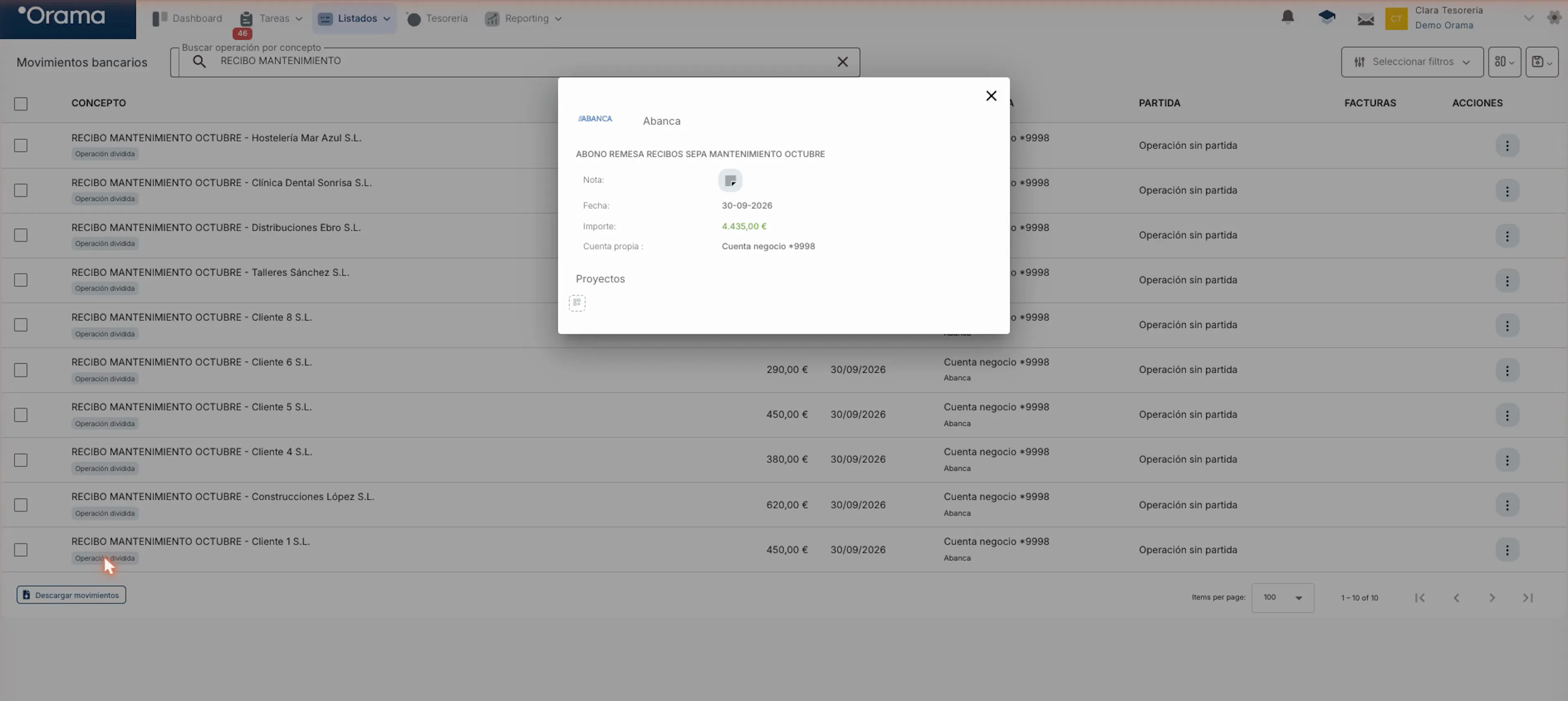Screen dimensions: 1568x701
Task: Open the items per page dropdown
Action: click(x=1282, y=598)
